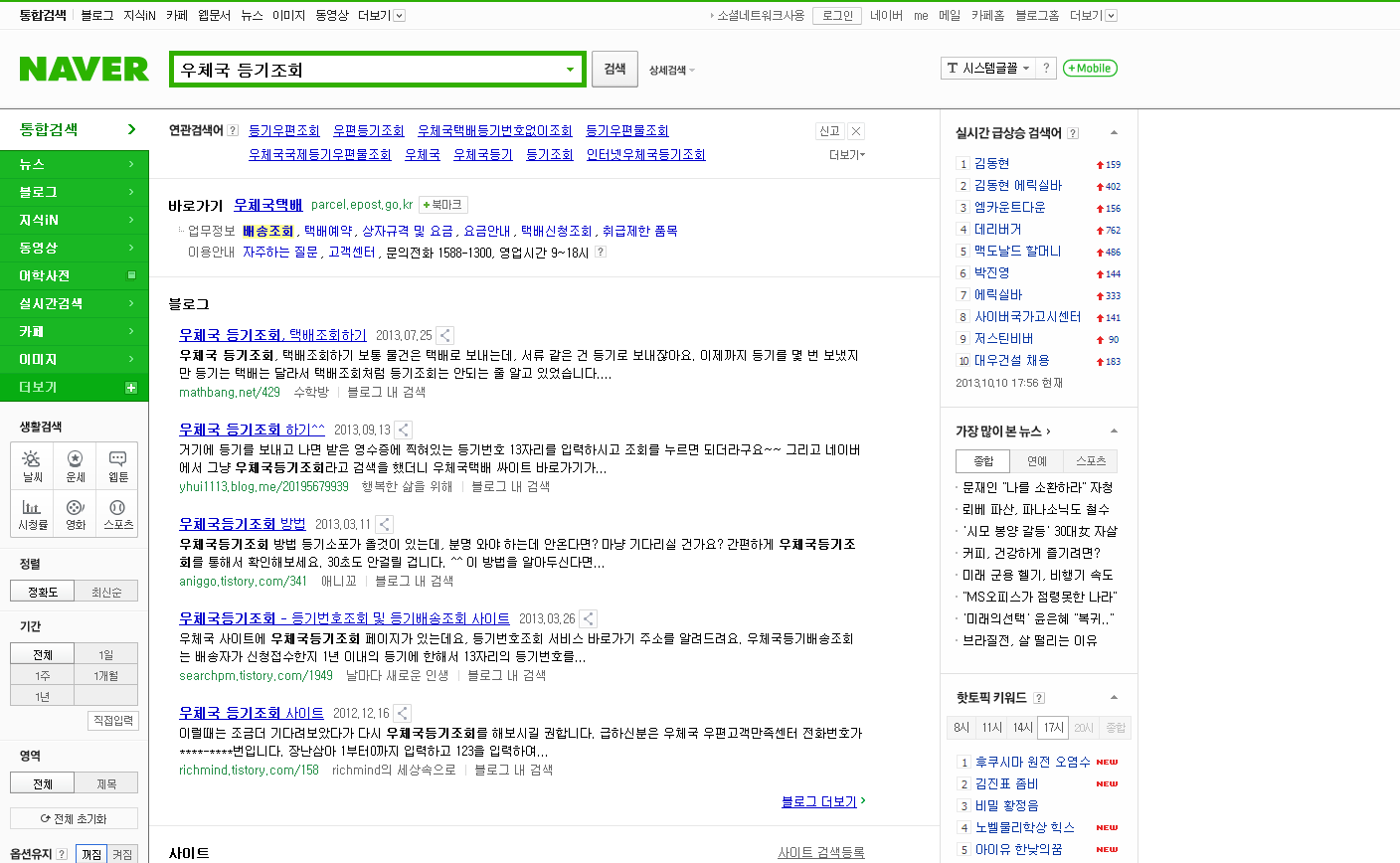Collapse the 실시간 급상승 검색어 panel
1400x863 pixels.
1114,132
